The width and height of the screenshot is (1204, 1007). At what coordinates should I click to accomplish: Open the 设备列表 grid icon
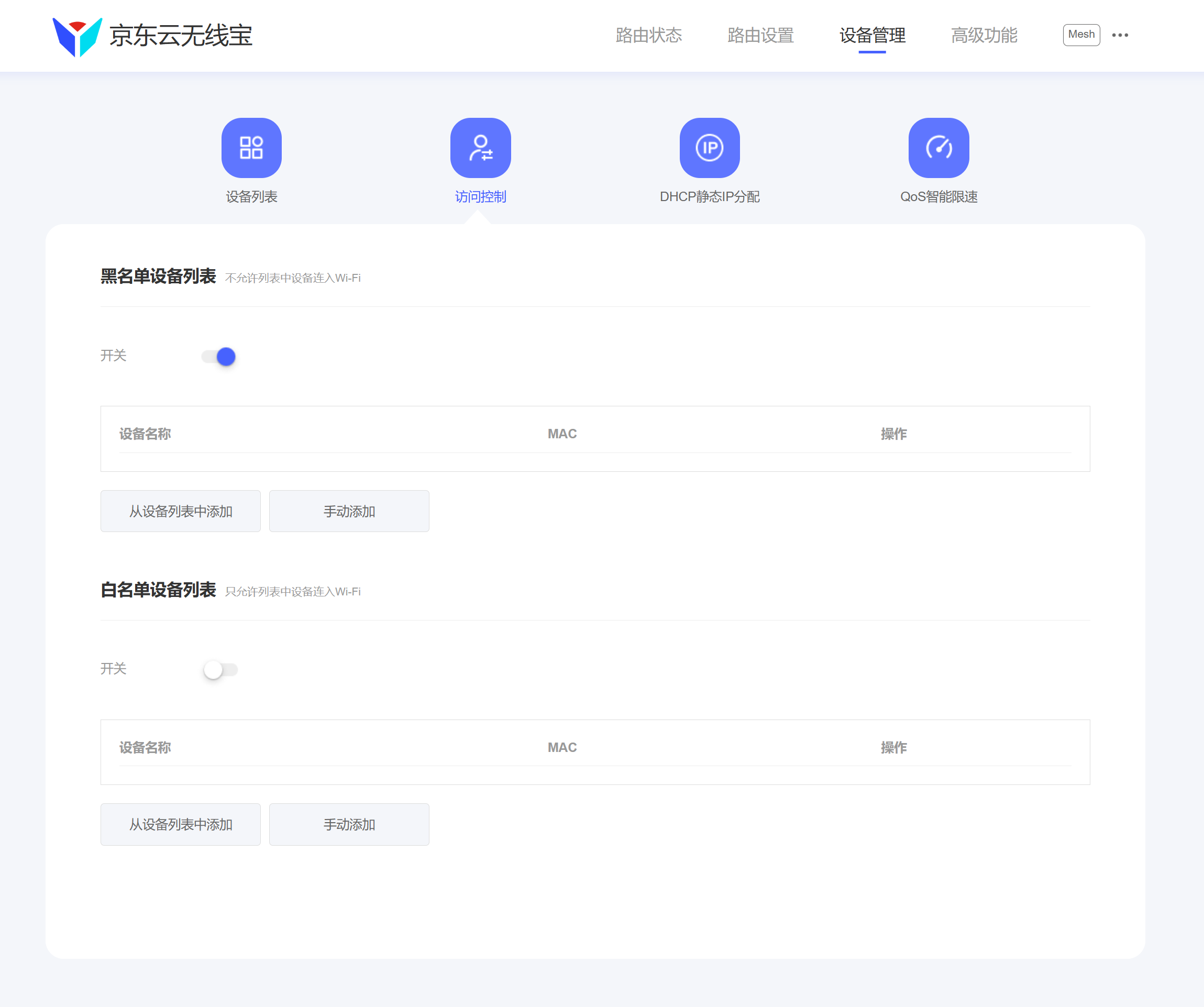tap(252, 148)
